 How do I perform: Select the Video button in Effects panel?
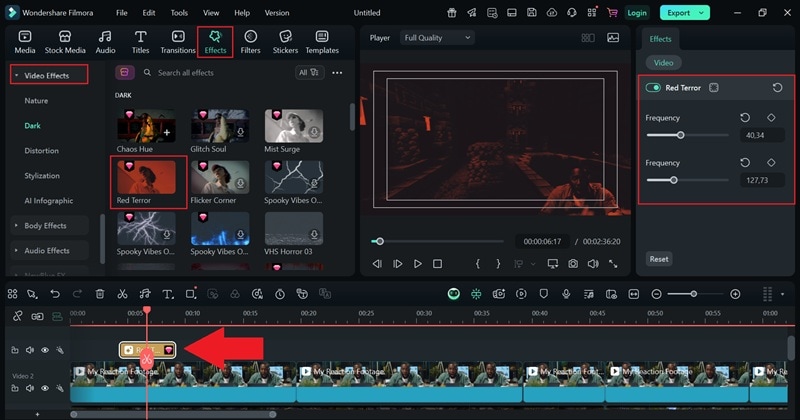coord(663,63)
